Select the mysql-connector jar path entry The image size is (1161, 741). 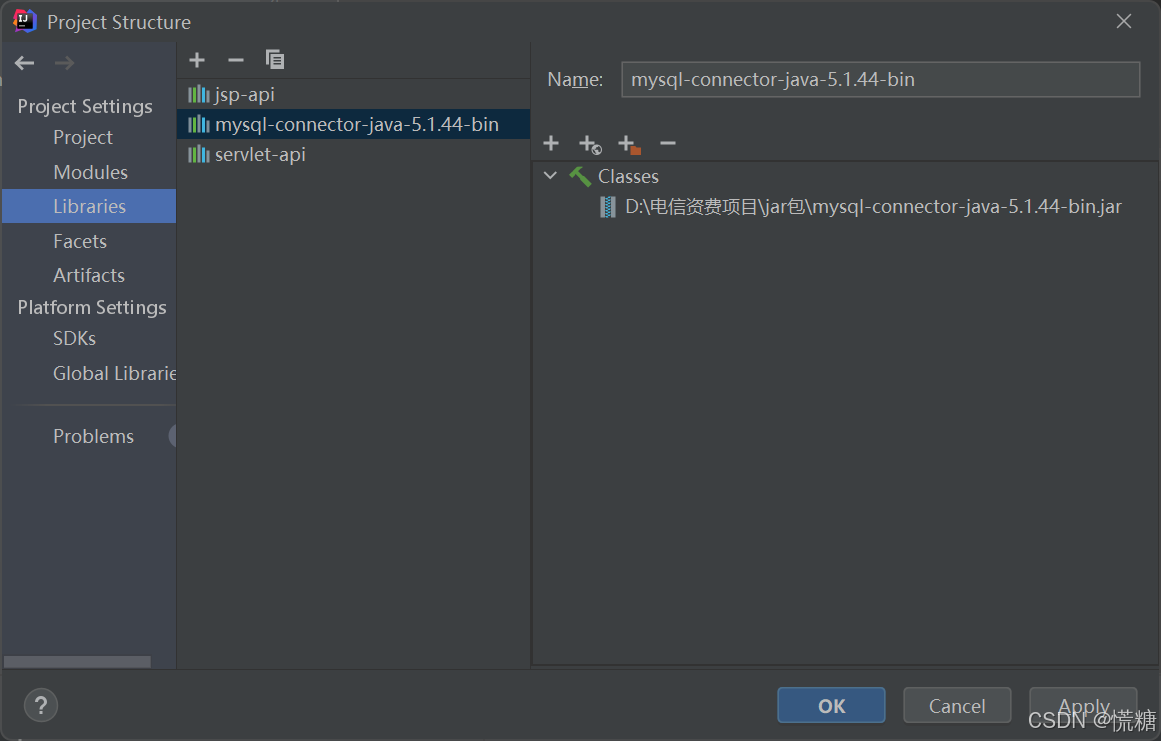[873, 207]
